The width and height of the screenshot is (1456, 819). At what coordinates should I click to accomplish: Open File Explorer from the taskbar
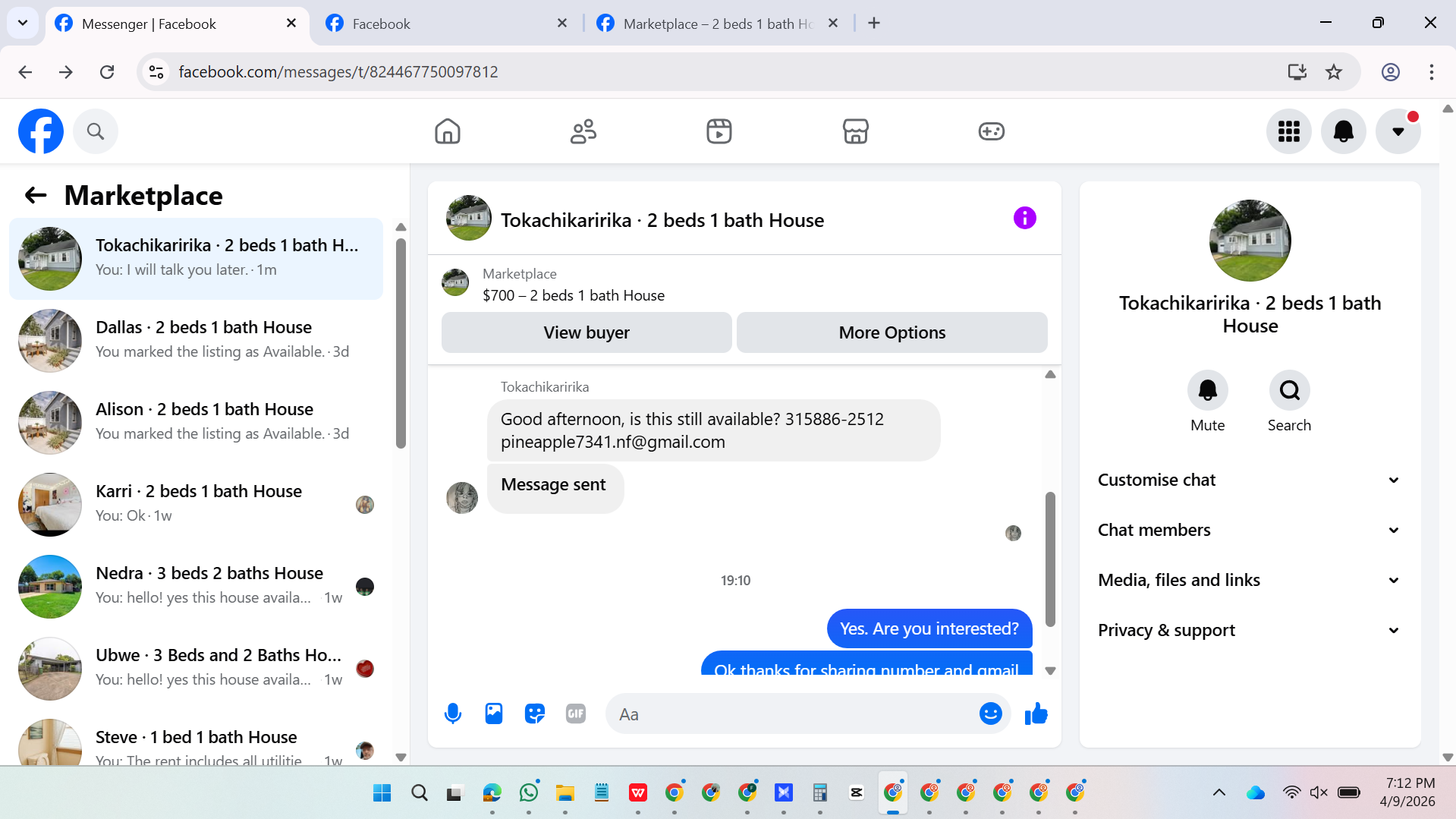[x=565, y=792]
